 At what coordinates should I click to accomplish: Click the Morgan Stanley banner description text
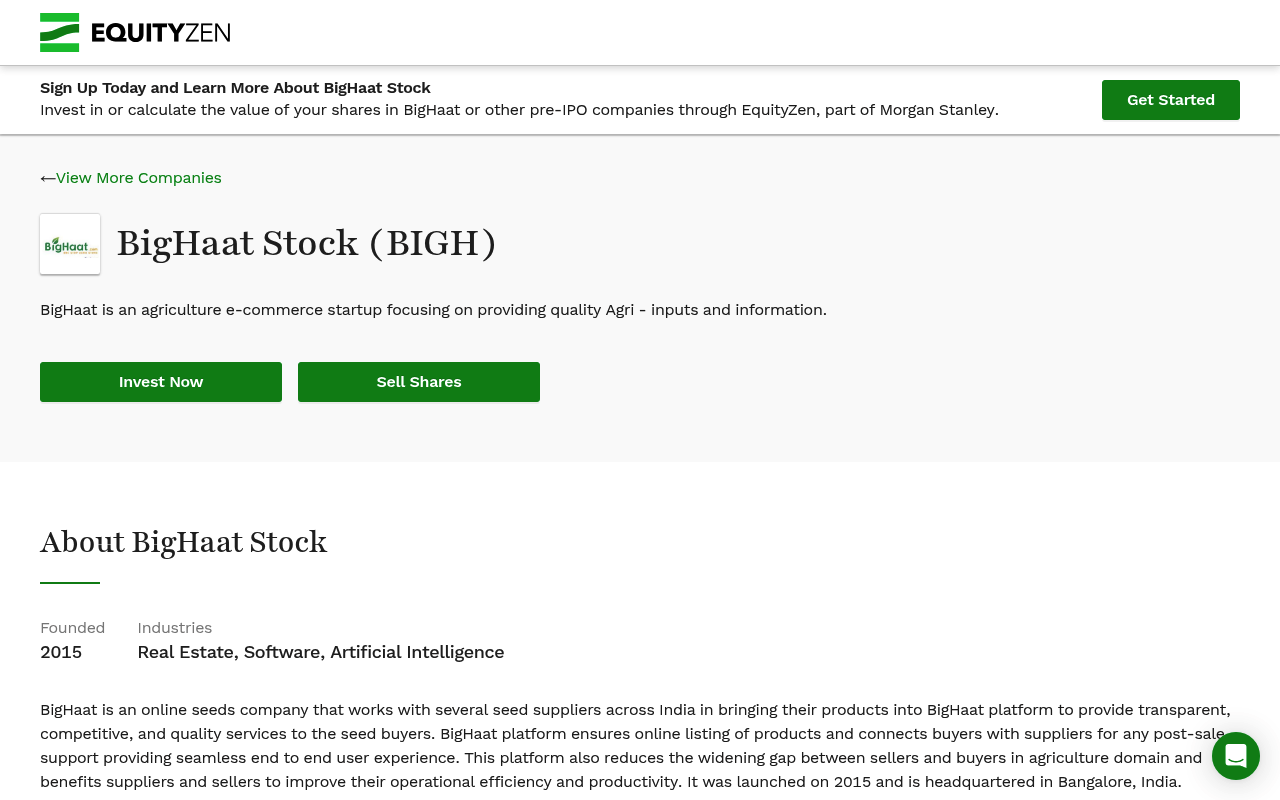pos(519,110)
